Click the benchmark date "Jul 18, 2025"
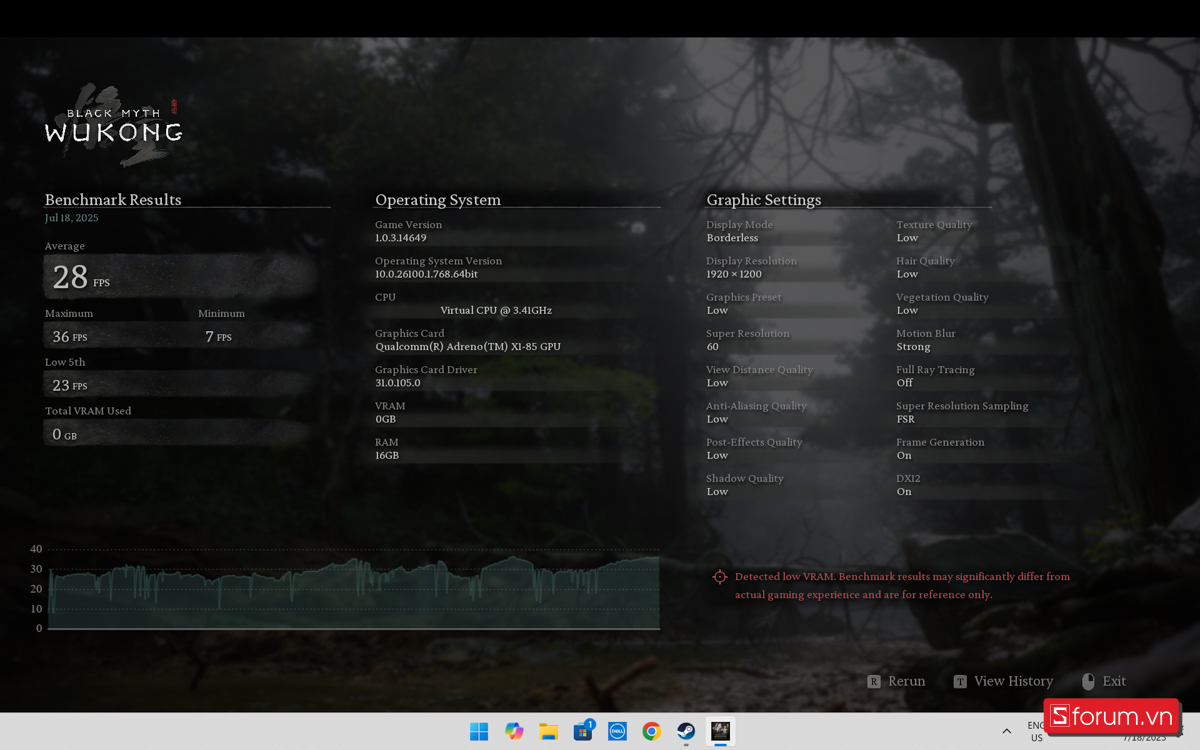 pyautogui.click(x=71, y=218)
